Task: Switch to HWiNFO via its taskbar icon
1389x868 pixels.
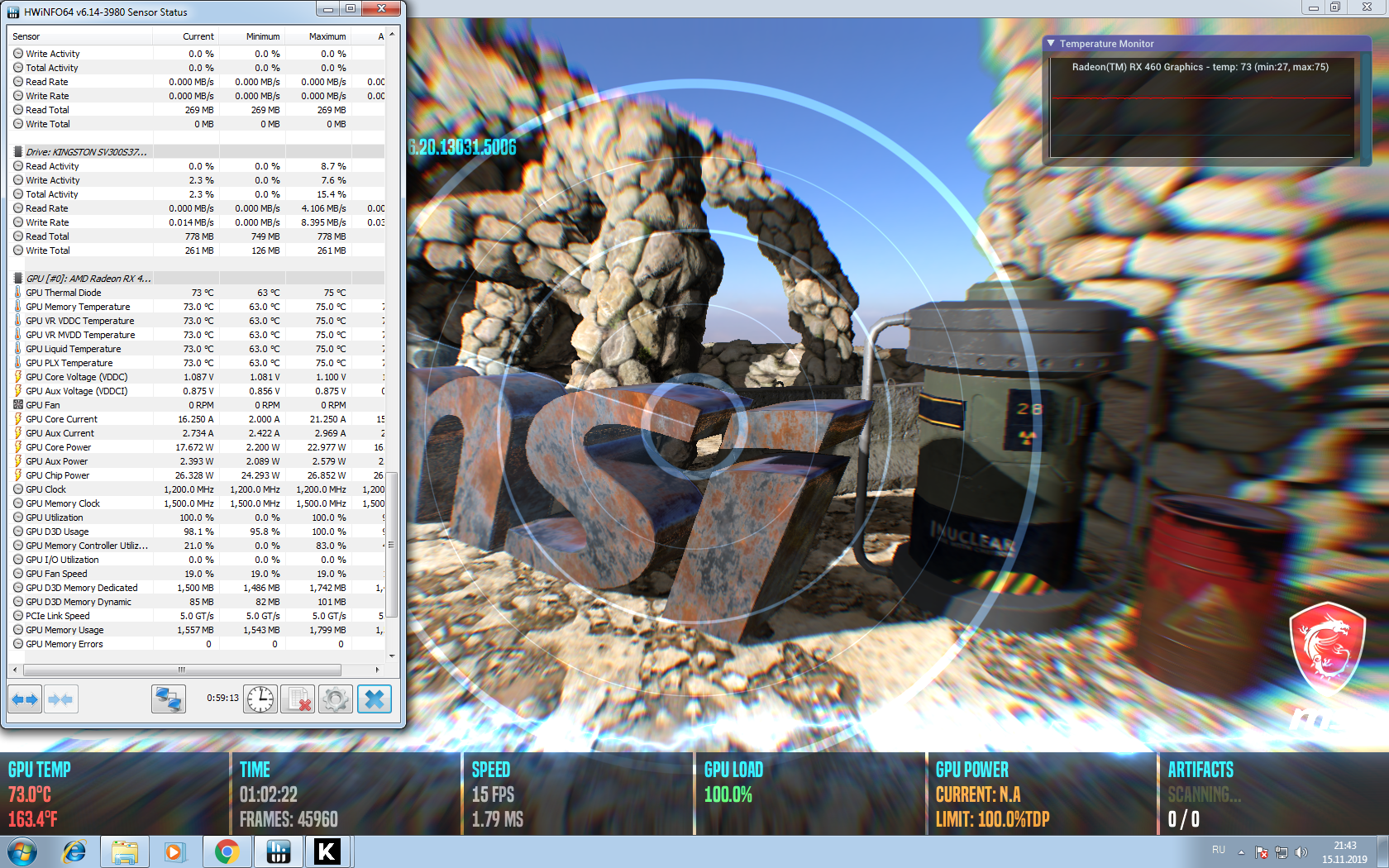Action: coord(279,851)
